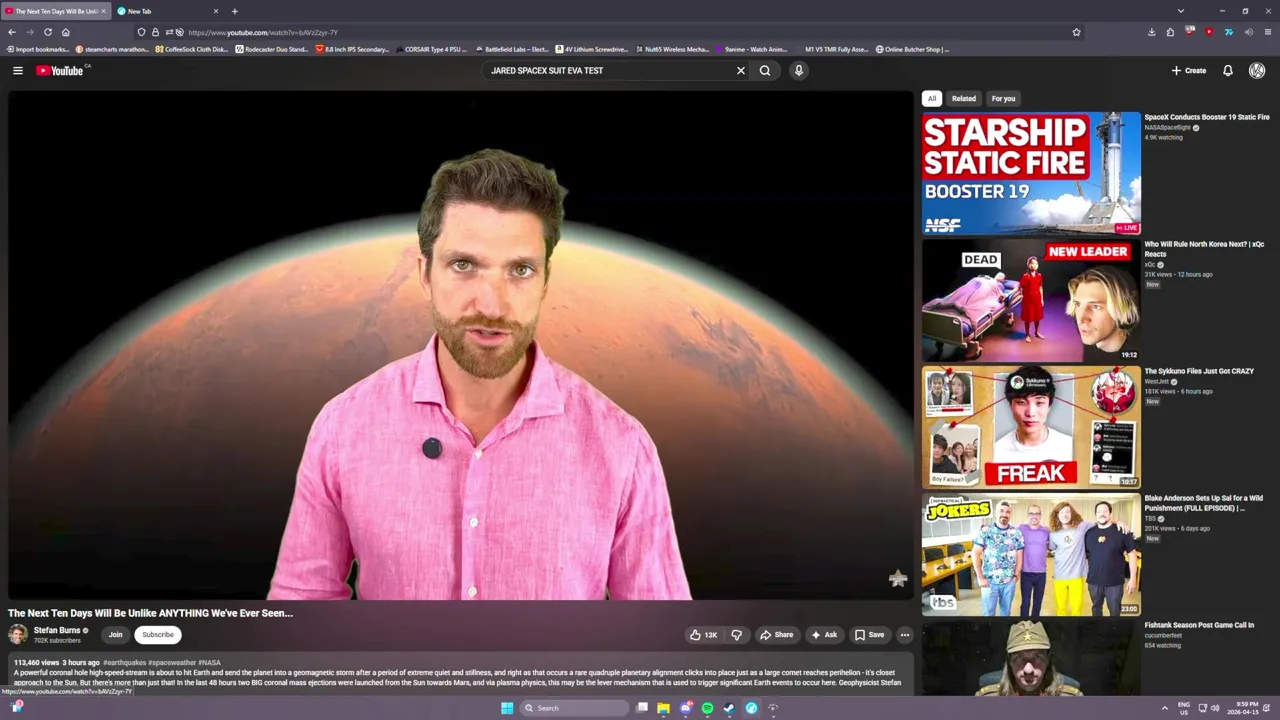
Task: Open the Stefan Burns channel name link
Action: tap(57, 630)
